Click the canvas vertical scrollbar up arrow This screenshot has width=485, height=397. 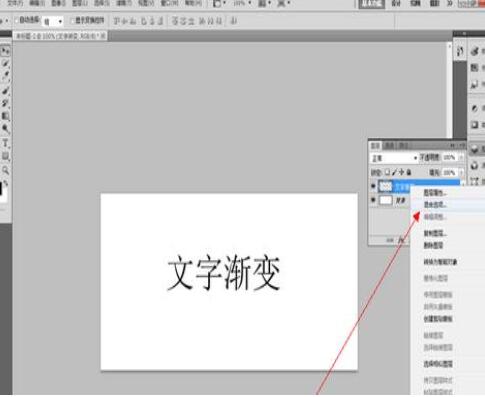tap(449, 46)
